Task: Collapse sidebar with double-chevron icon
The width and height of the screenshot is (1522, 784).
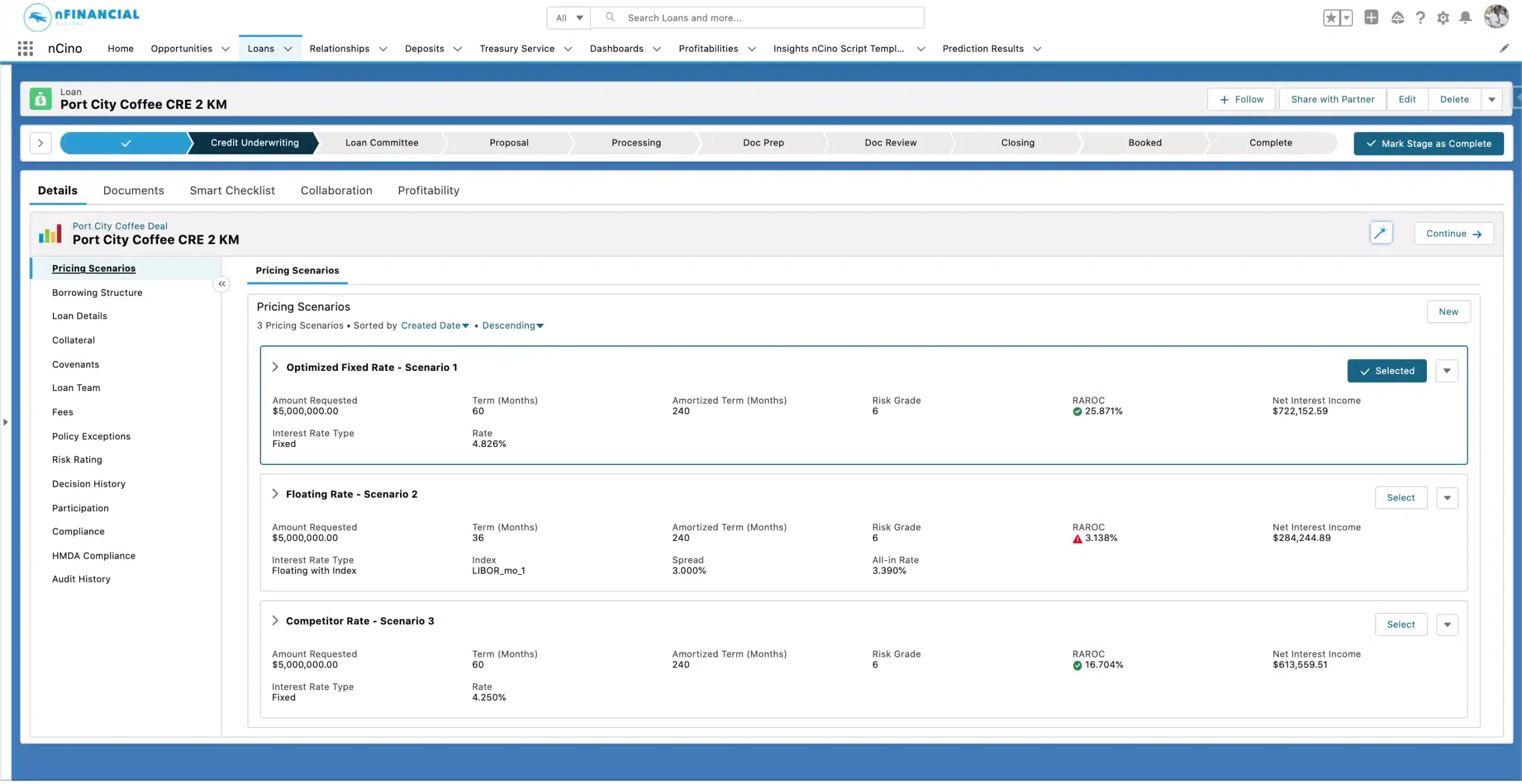Action: click(x=222, y=284)
